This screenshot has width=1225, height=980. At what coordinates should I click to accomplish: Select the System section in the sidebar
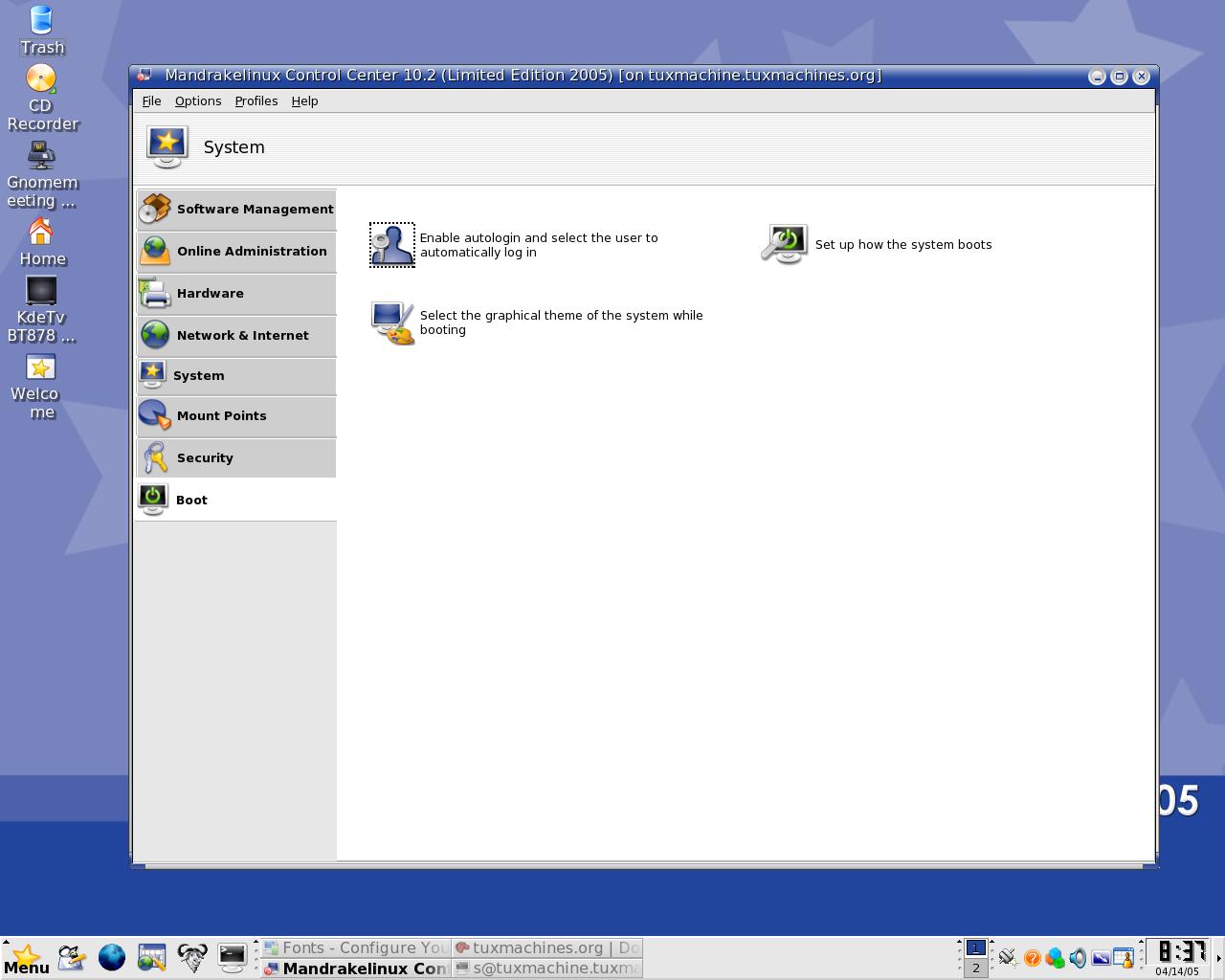235,375
